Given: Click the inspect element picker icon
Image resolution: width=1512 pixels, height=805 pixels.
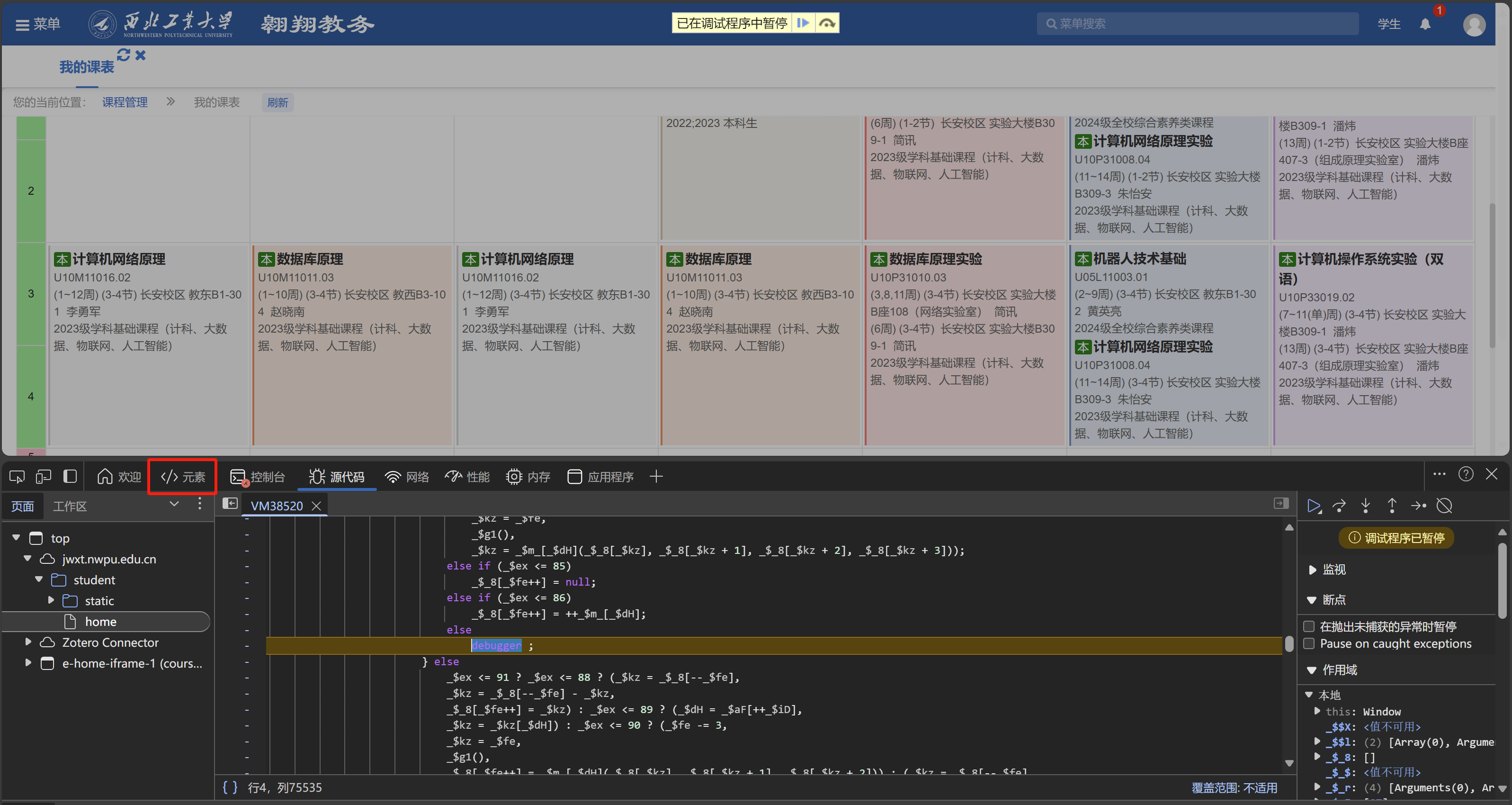Looking at the screenshot, I should tap(17, 477).
